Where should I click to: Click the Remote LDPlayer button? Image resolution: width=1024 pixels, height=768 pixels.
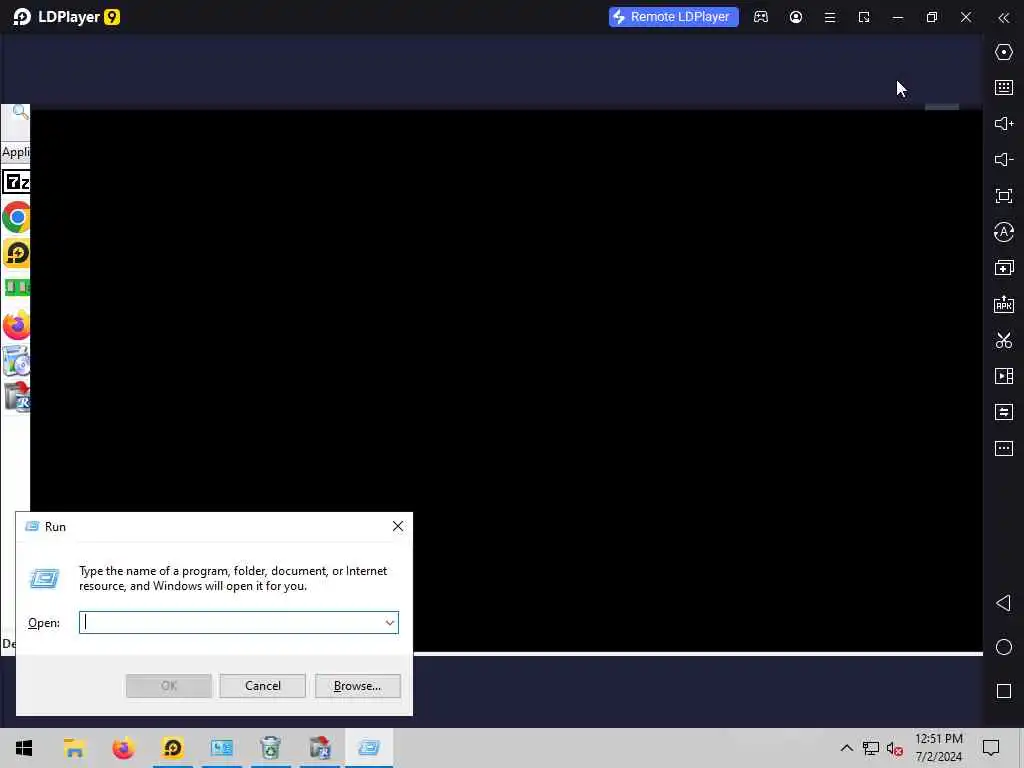(673, 17)
